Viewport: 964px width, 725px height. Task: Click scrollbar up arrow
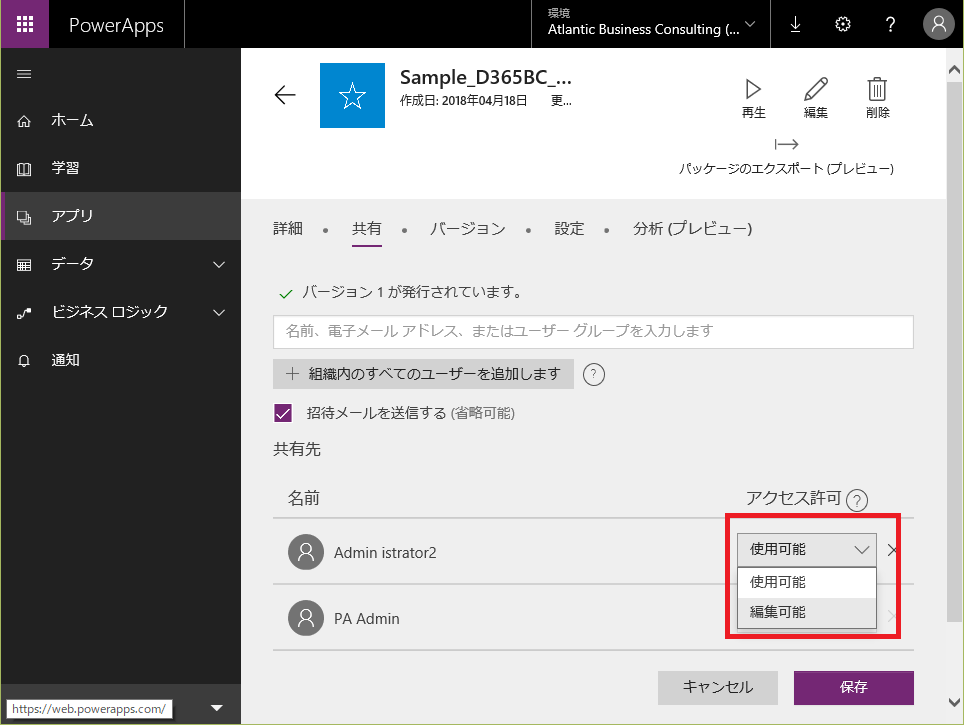pos(954,69)
